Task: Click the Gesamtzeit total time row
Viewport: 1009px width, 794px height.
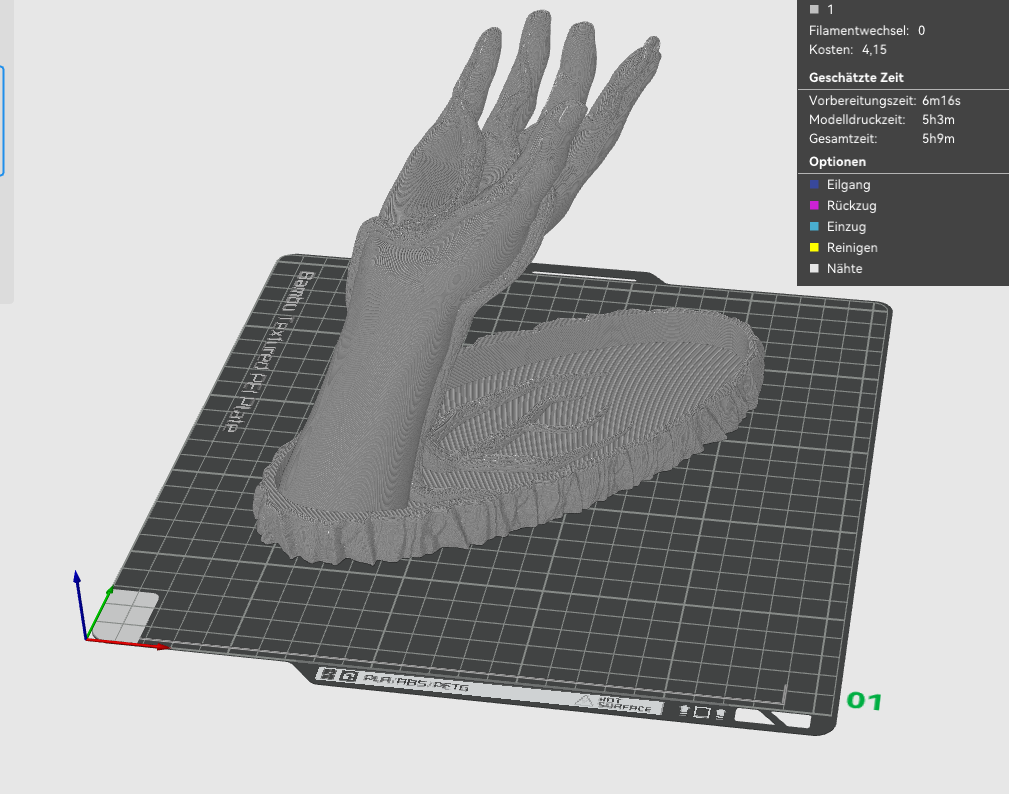Action: tap(882, 138)
